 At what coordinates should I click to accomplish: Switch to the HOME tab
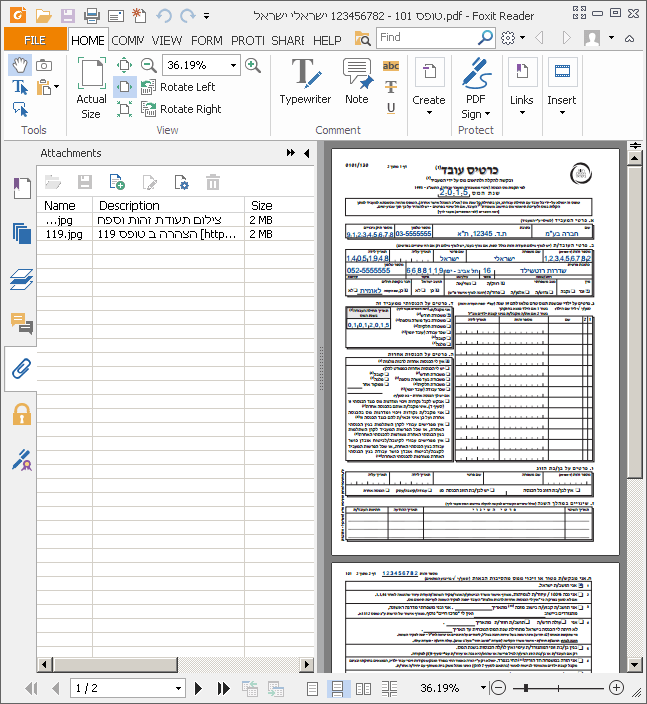(88, 40)
